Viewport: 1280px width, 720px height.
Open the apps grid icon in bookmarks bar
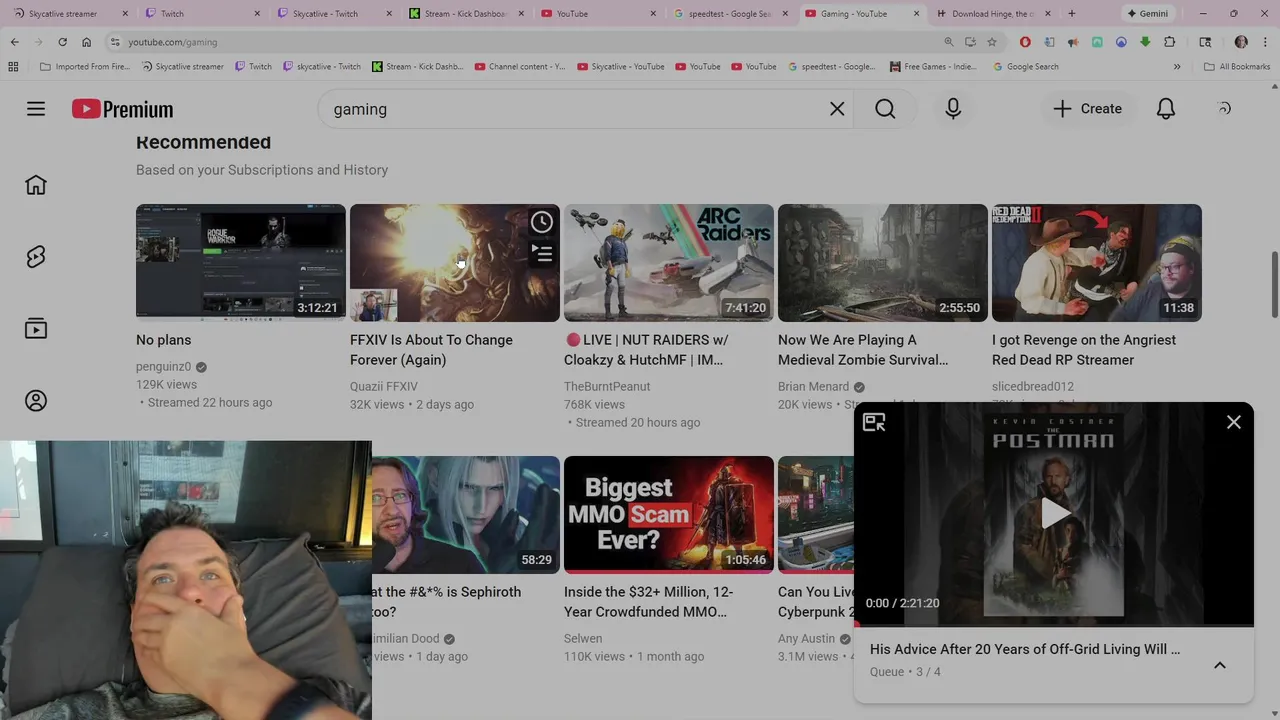pos(13,67)
